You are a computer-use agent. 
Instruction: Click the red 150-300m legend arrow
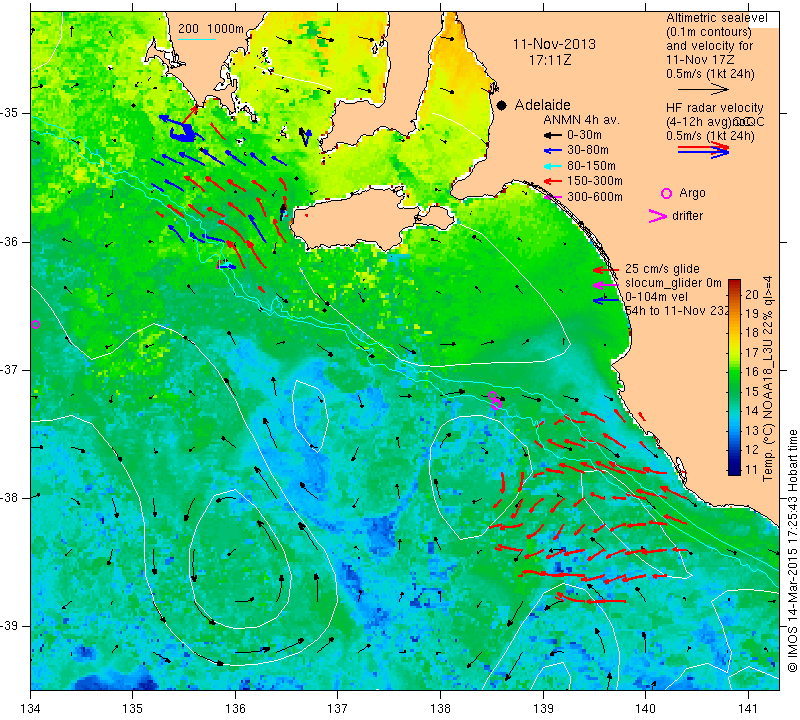pos(553,181)
